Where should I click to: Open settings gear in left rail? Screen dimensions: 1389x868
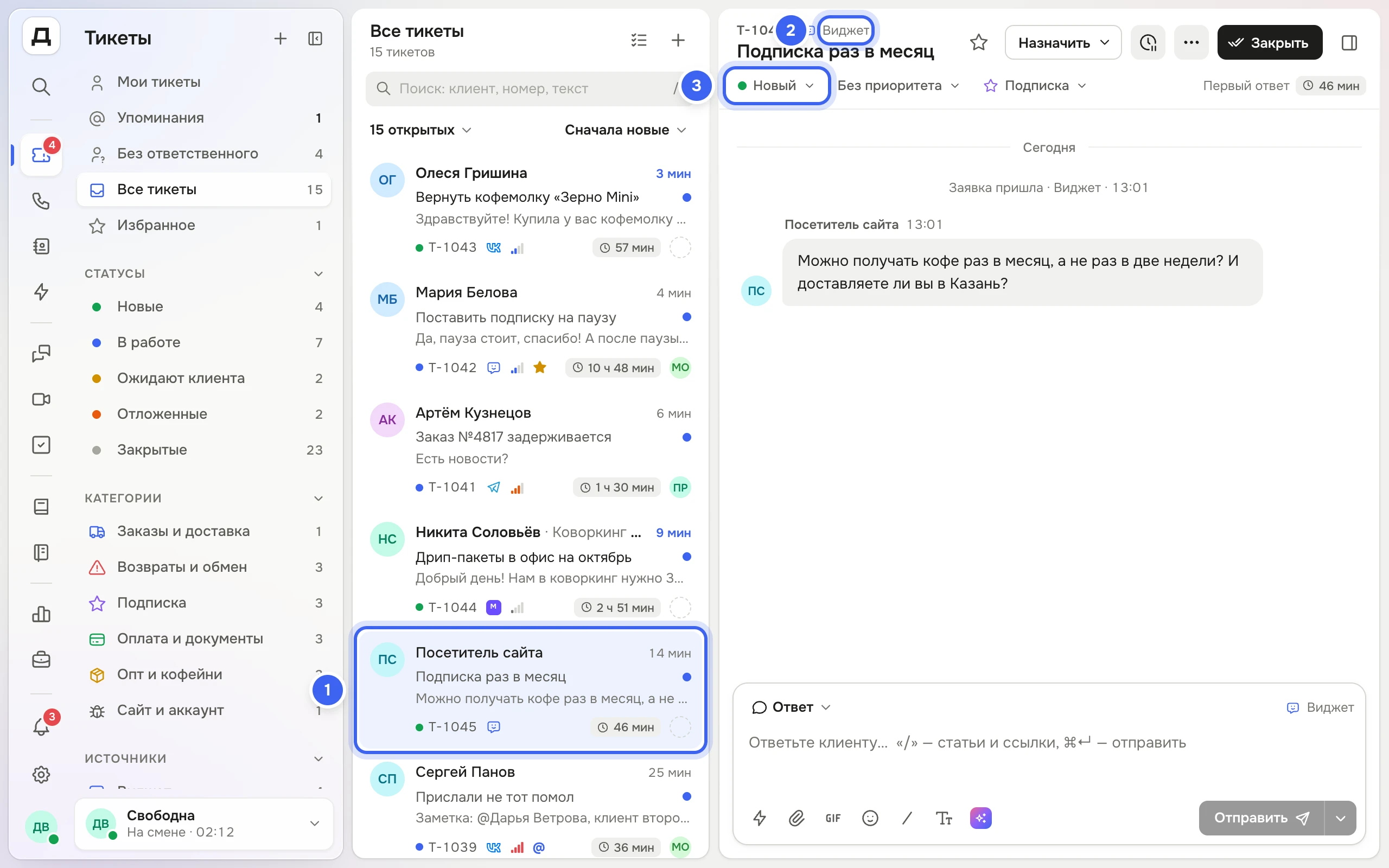(41, 775)
